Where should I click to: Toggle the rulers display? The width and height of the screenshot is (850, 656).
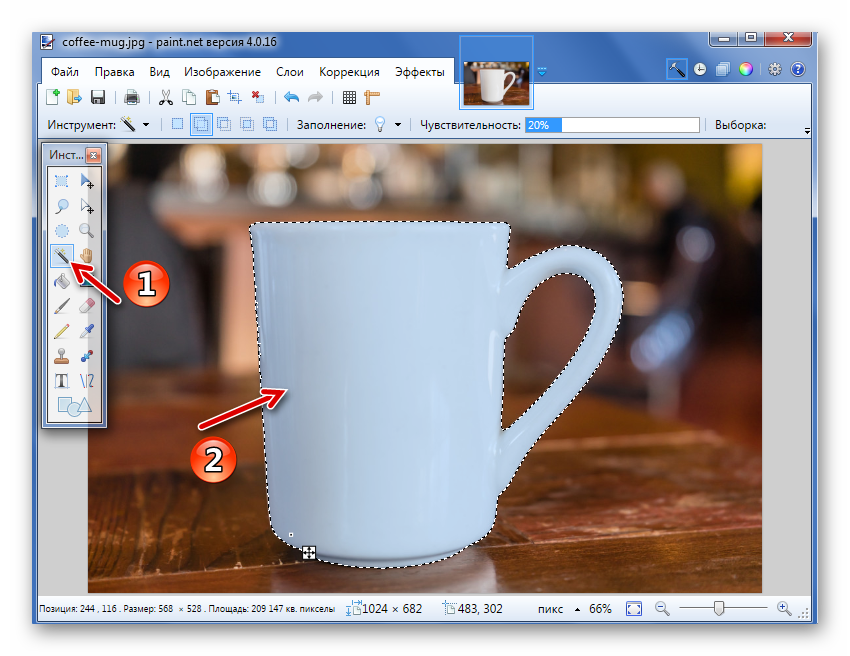point(373,97)
